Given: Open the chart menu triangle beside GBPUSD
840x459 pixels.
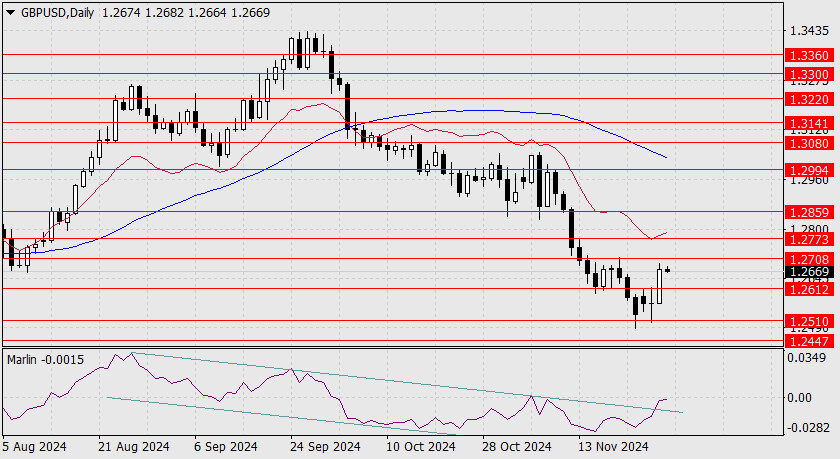Looking at the screenshot, I should pyautogui.click(x=10, y=13).
